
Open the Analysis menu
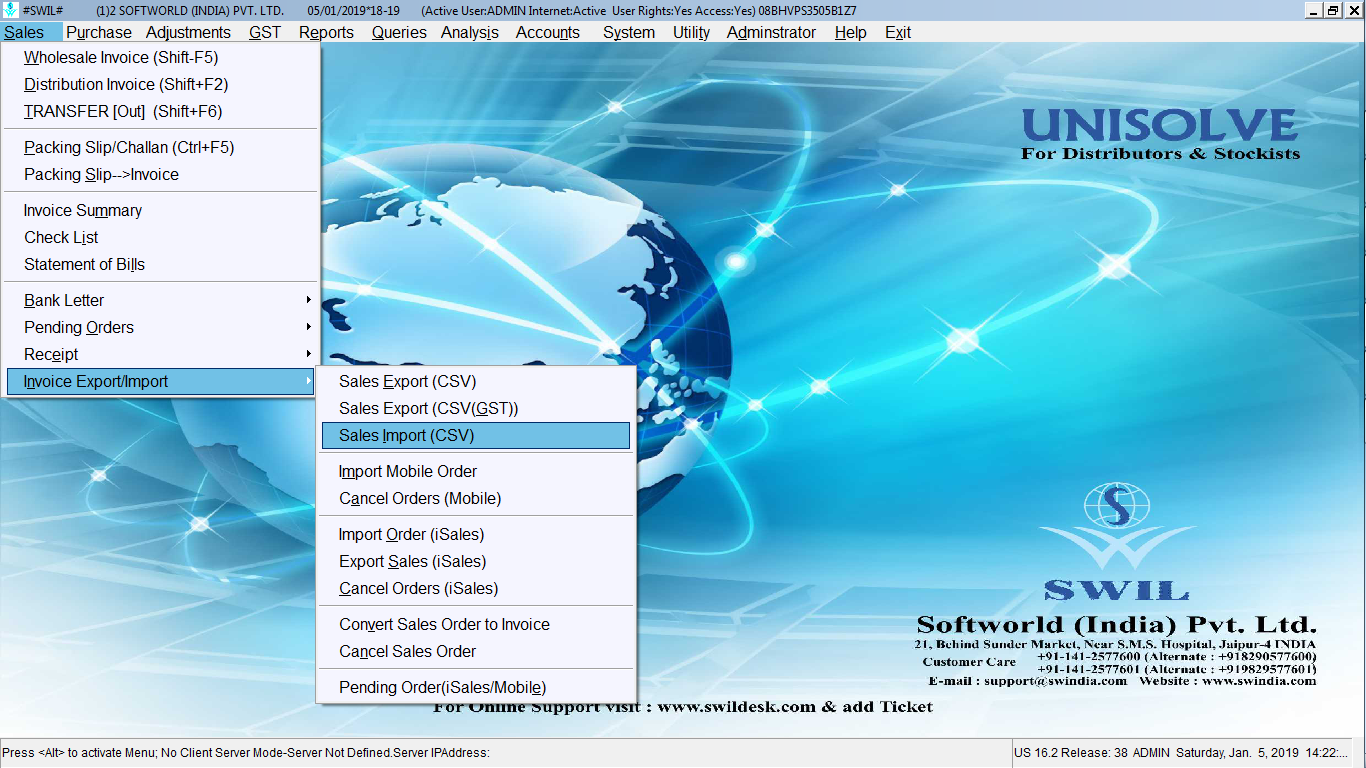tap(470, 32)
